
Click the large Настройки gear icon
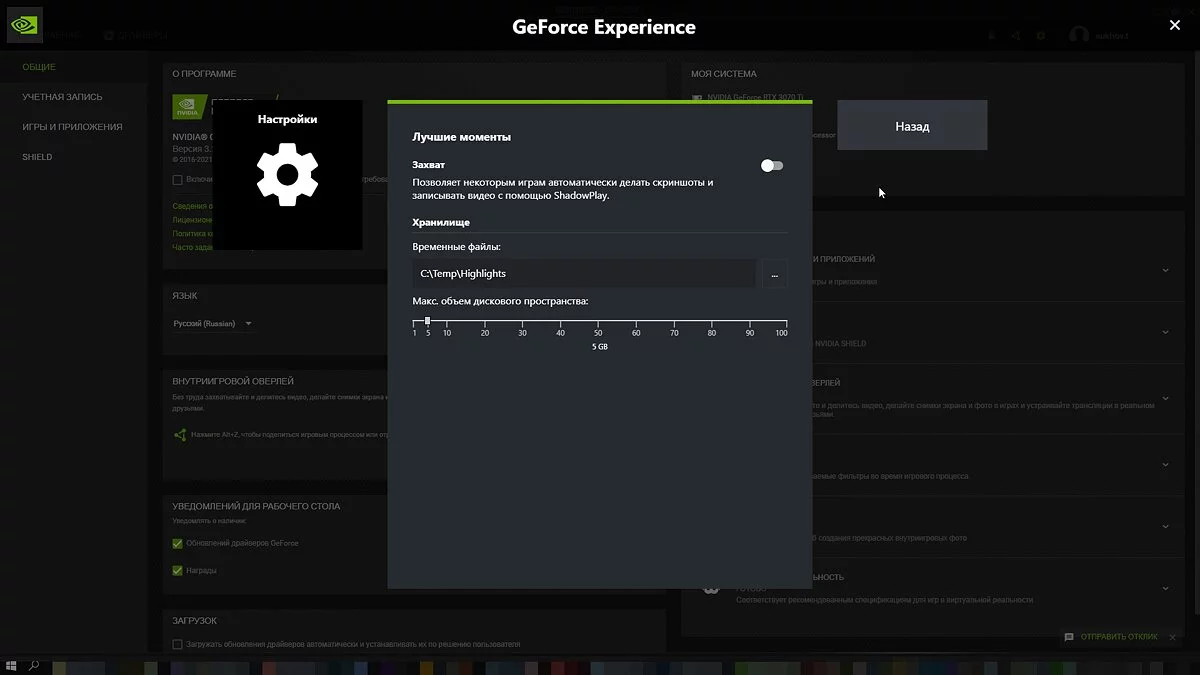287,175
